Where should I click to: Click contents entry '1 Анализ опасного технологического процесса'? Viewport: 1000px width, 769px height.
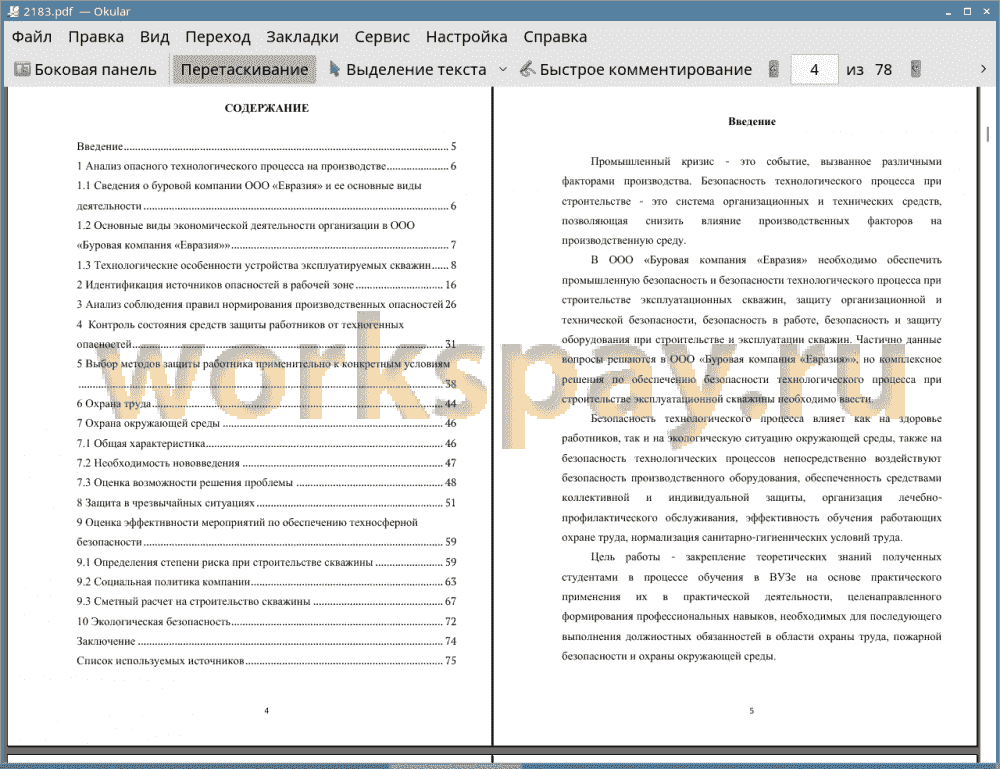(x=266, y=166)
